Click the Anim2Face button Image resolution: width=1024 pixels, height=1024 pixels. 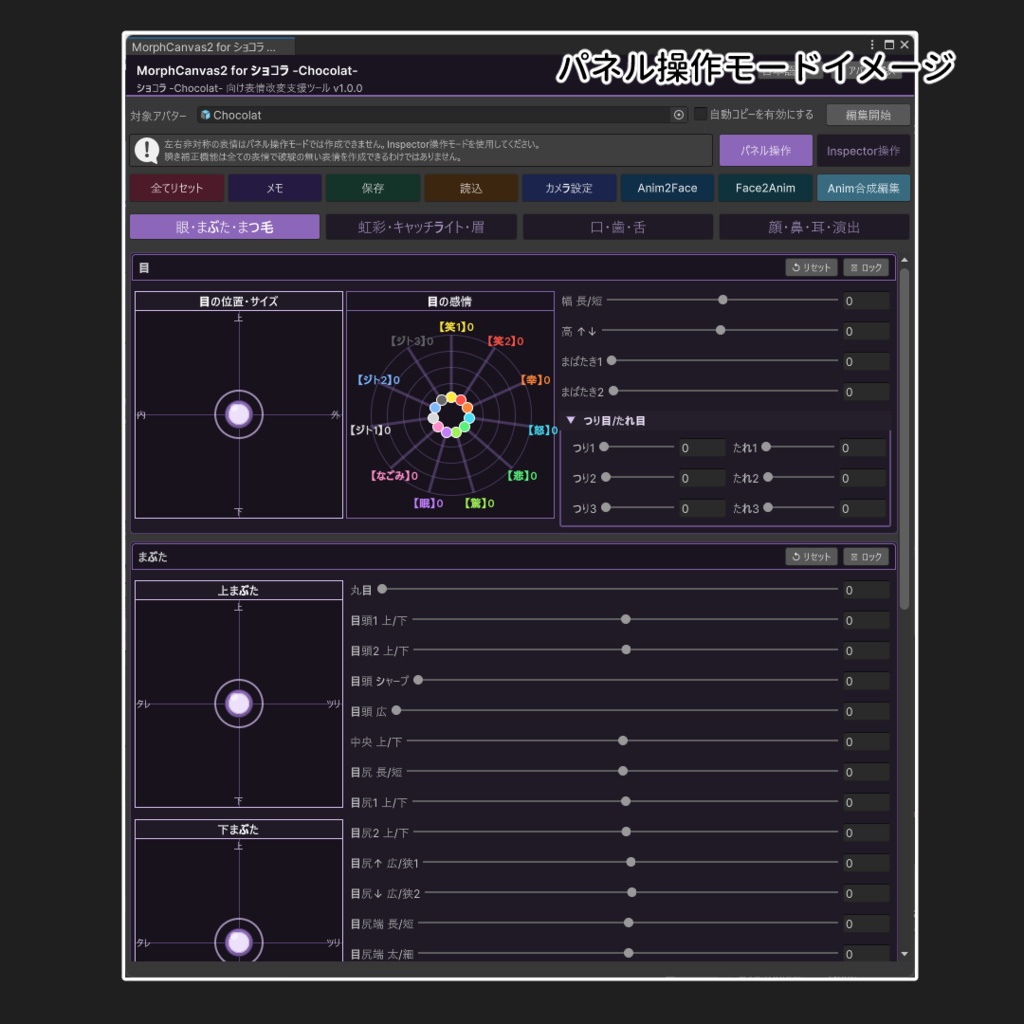(667, 188)
